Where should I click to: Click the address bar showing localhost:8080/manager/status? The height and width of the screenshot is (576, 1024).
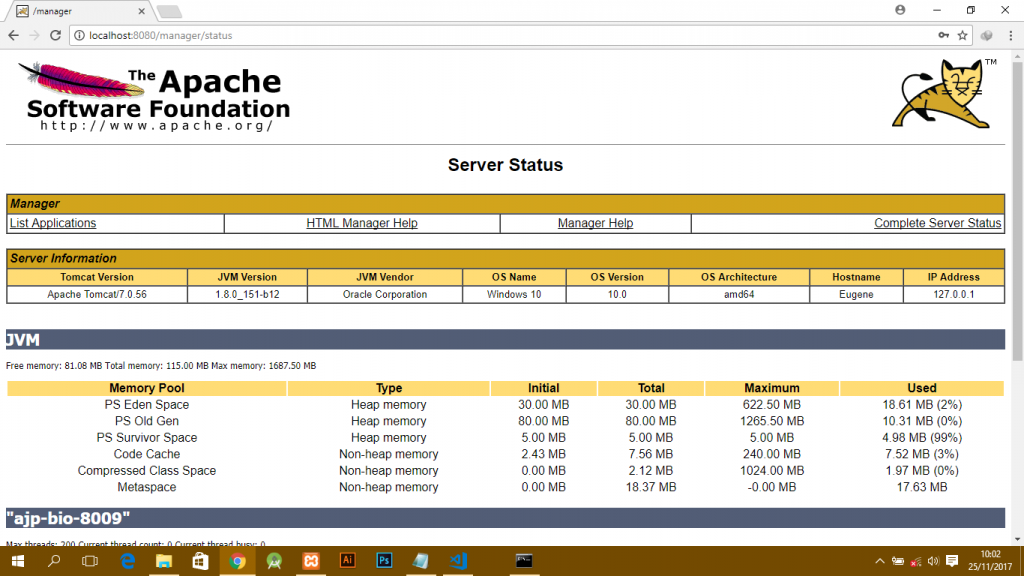(509, 36)
